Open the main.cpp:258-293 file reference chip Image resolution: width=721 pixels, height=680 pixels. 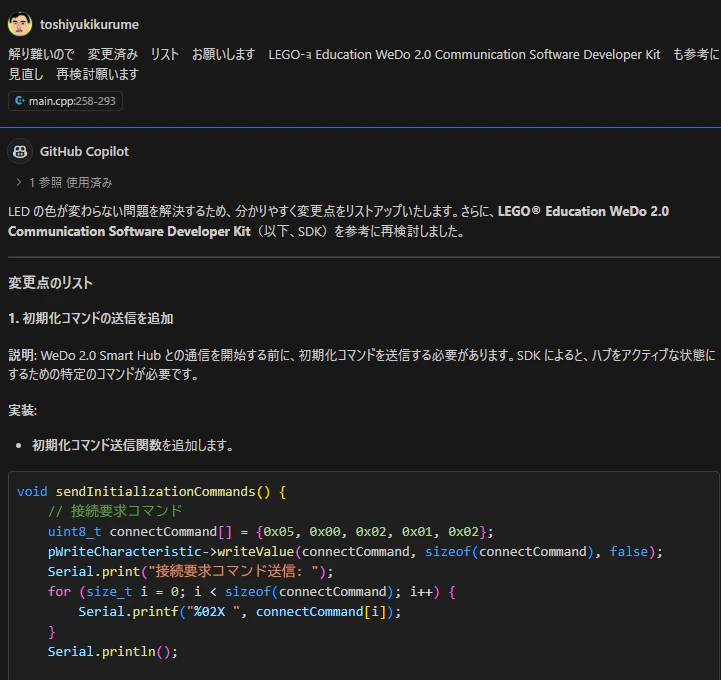[65, 101]
